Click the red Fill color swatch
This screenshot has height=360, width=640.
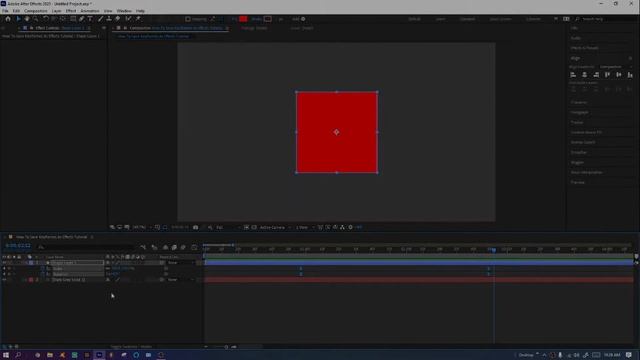pyautogui.click(x=243, y=19)
